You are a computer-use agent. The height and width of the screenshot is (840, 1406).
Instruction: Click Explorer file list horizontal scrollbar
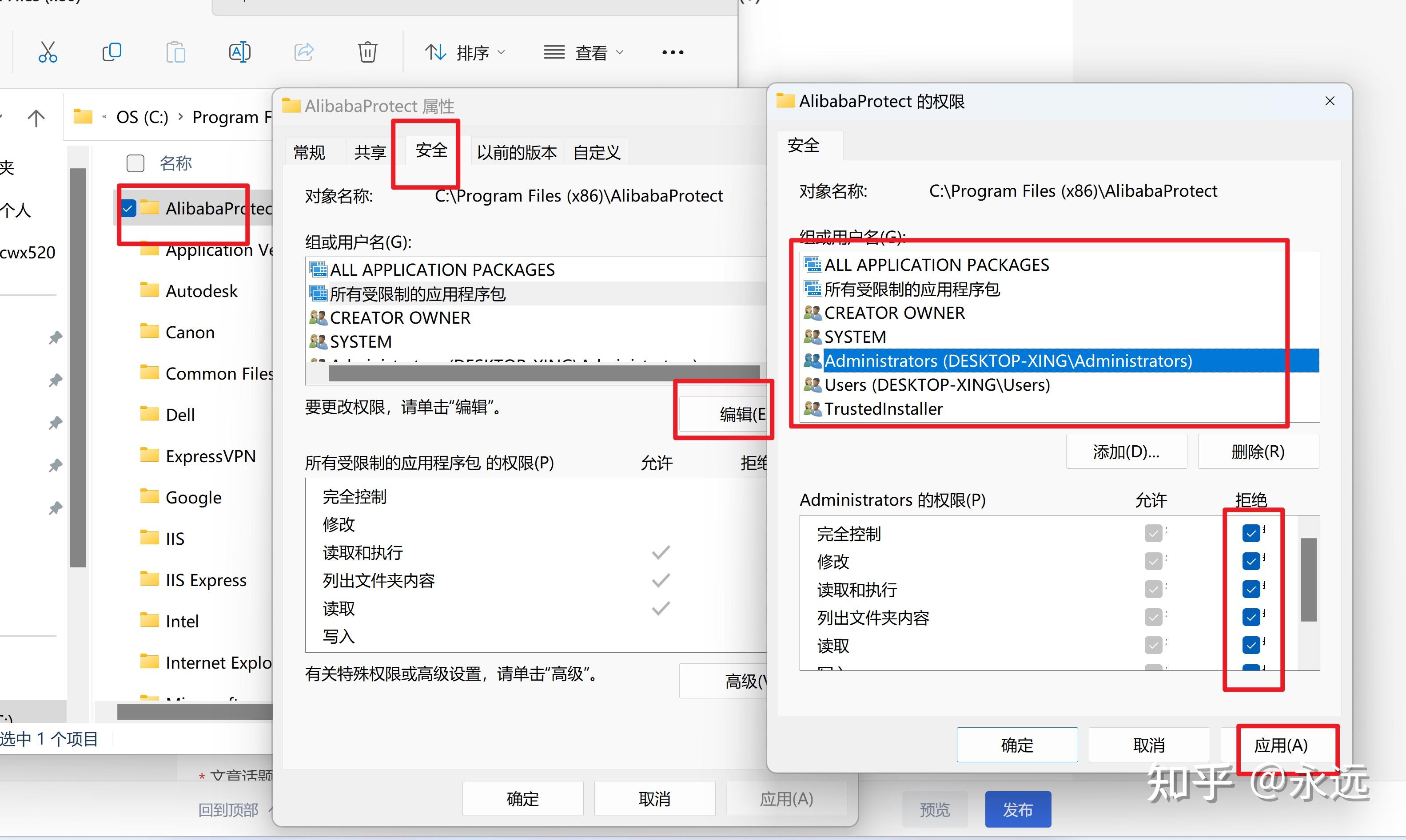(x=195, y=712)
